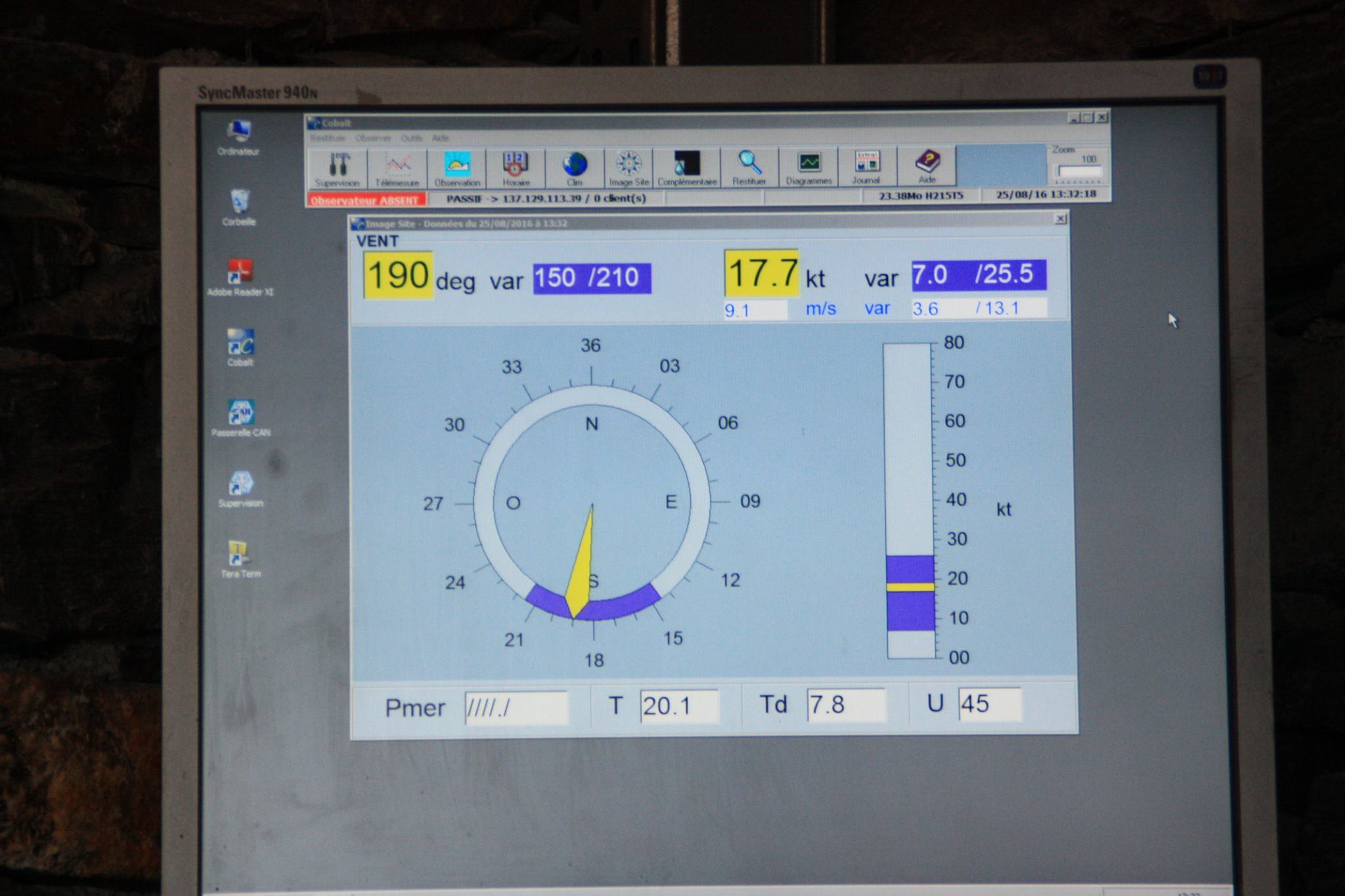The image size is (1345, 896).
Task: Click the Restituer magnifier tool
Action: 749,167
